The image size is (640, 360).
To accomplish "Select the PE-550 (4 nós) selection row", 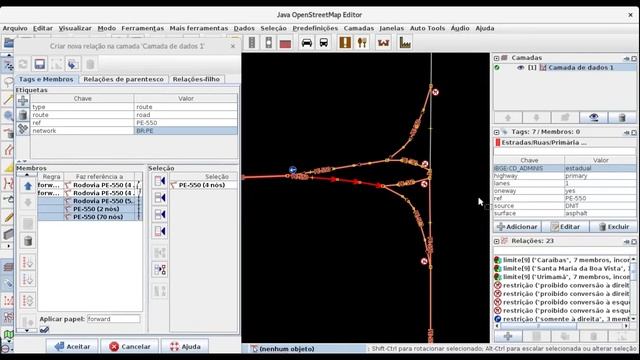I will (x=203, y=185).
